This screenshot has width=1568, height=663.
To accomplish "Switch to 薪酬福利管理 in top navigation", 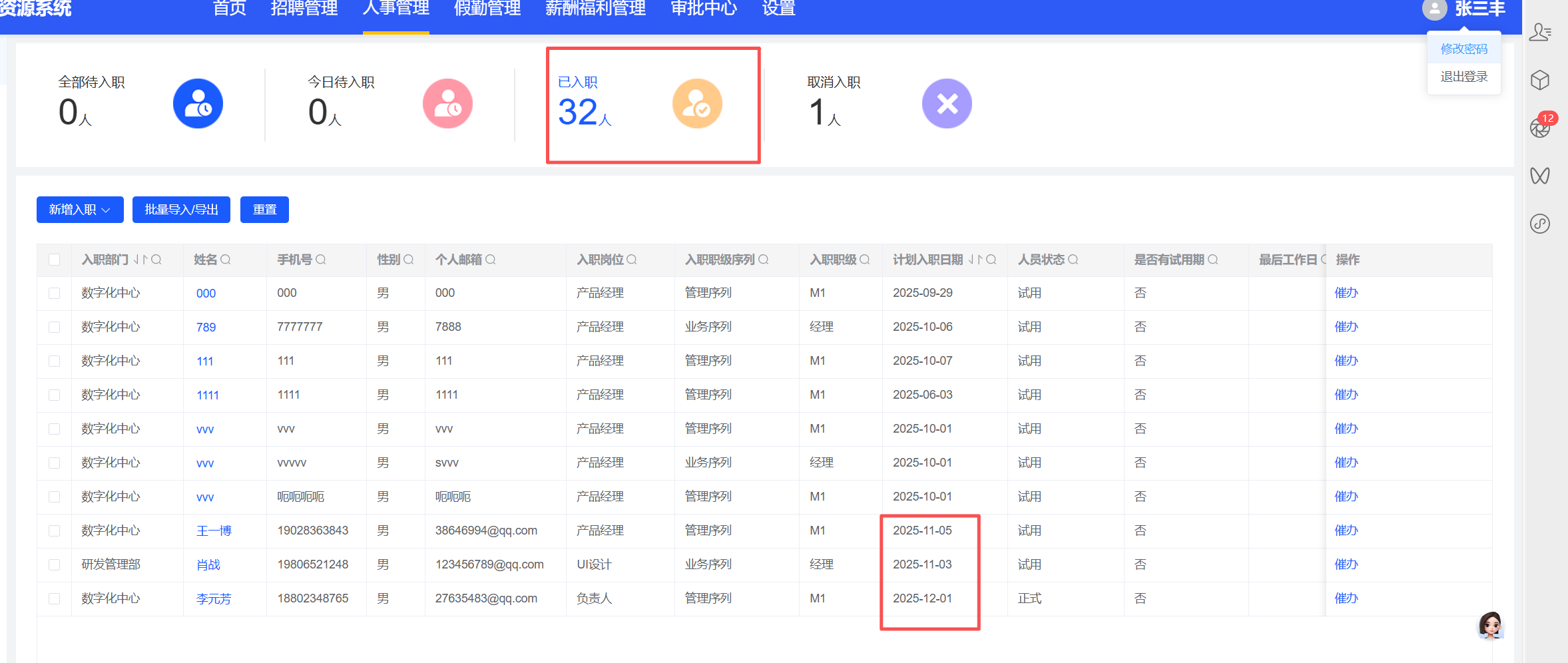I will click(595, 9).
